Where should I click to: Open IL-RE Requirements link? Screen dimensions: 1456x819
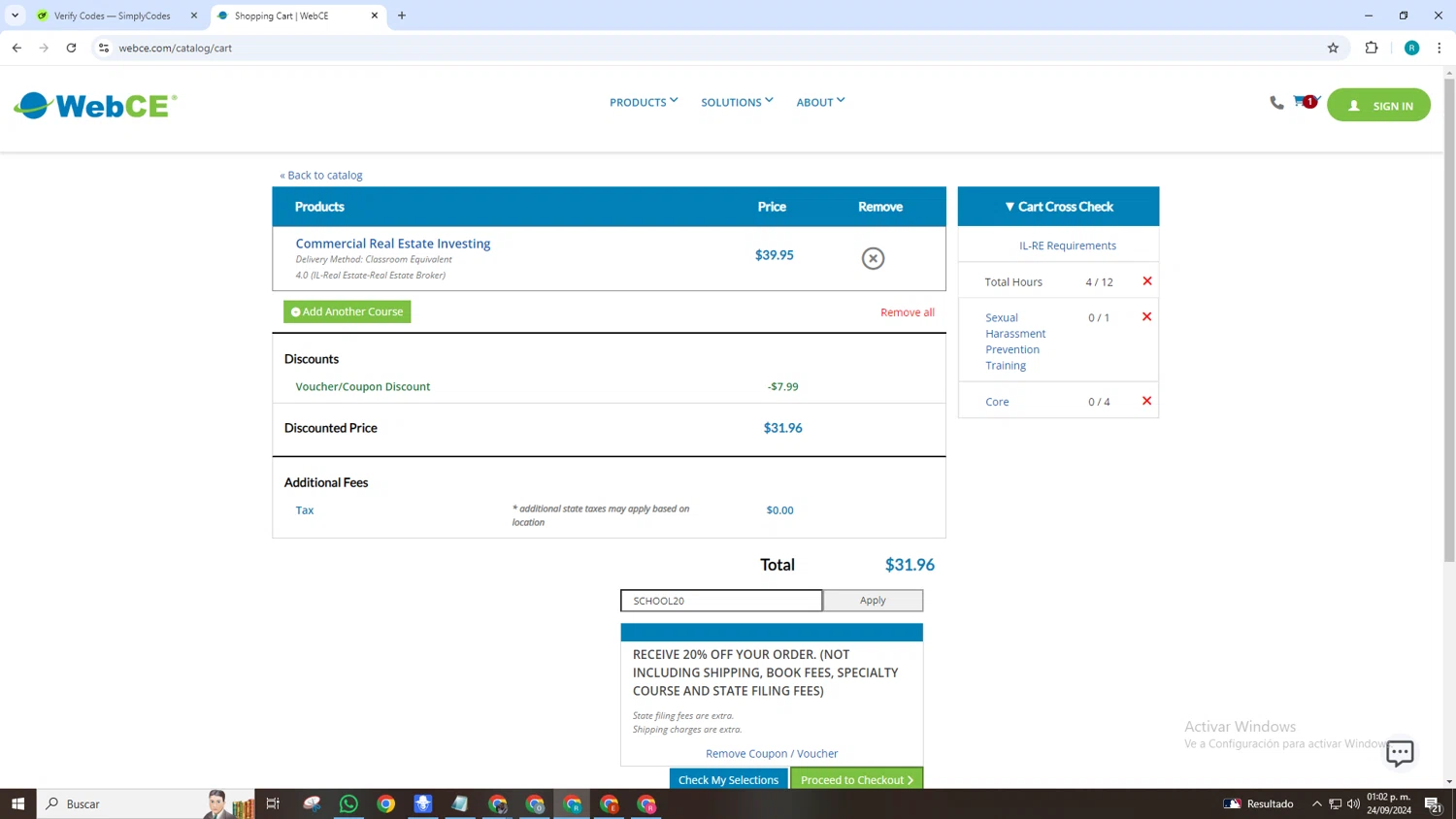(x=1067, y=246)
